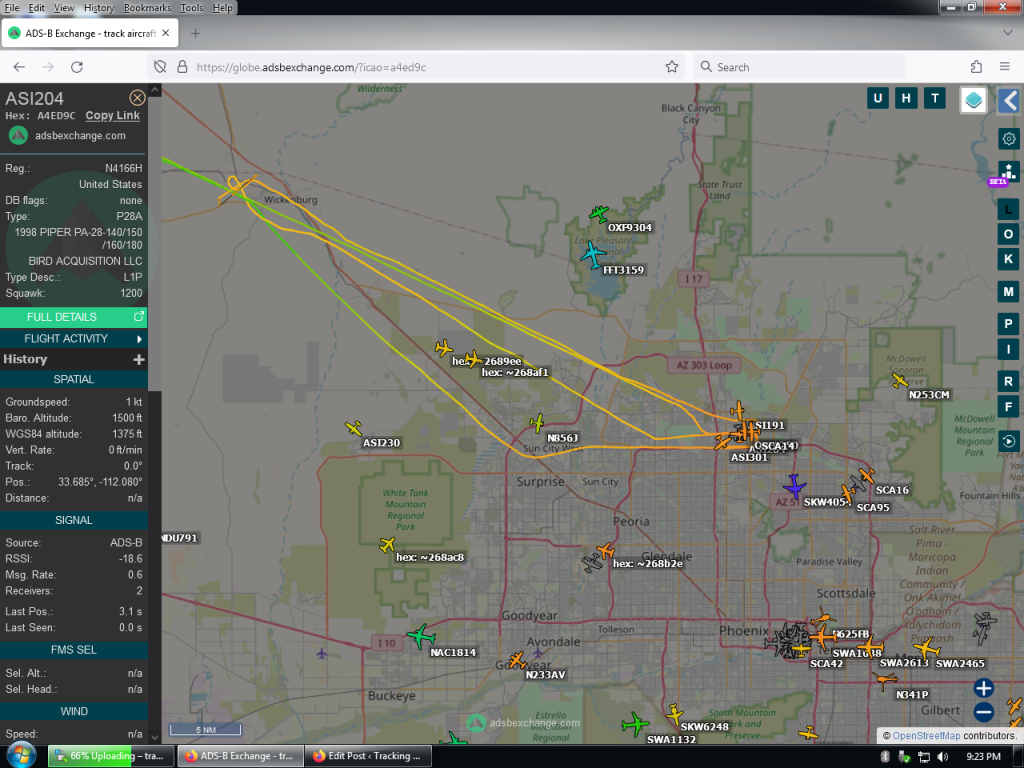The height and width of the screenshot is (768, 1024).
Task: Bookmark this page with the star
Action: (671, 67)
